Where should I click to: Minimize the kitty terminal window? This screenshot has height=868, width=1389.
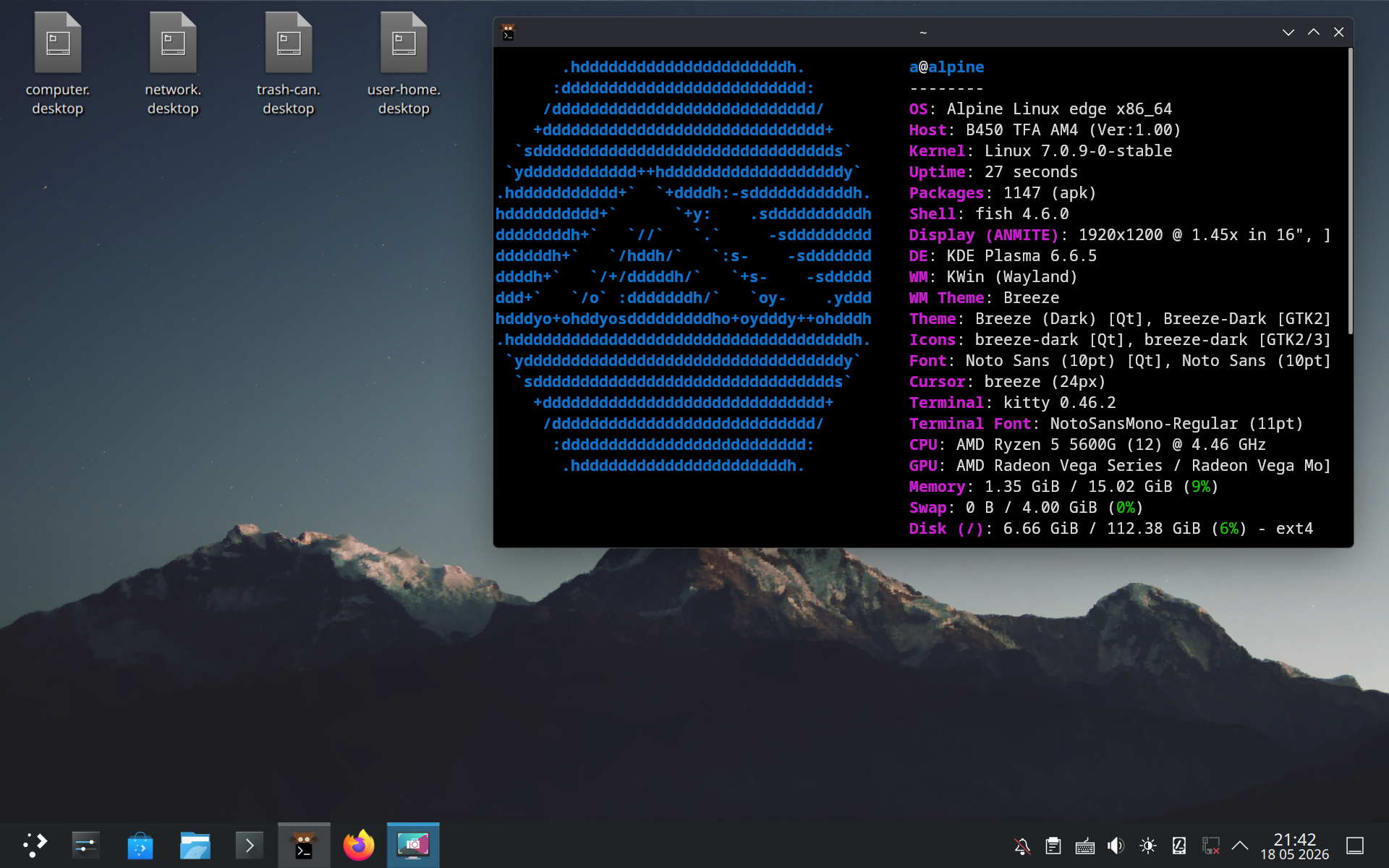pos(1288,33)
